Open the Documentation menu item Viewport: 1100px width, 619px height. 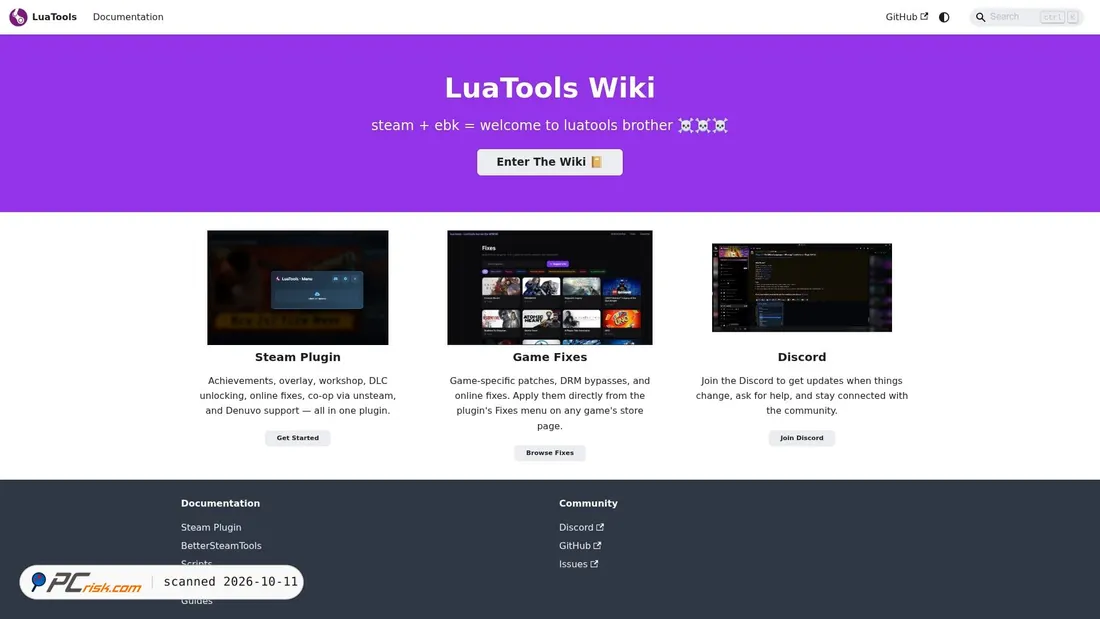[x=128, y=17]
